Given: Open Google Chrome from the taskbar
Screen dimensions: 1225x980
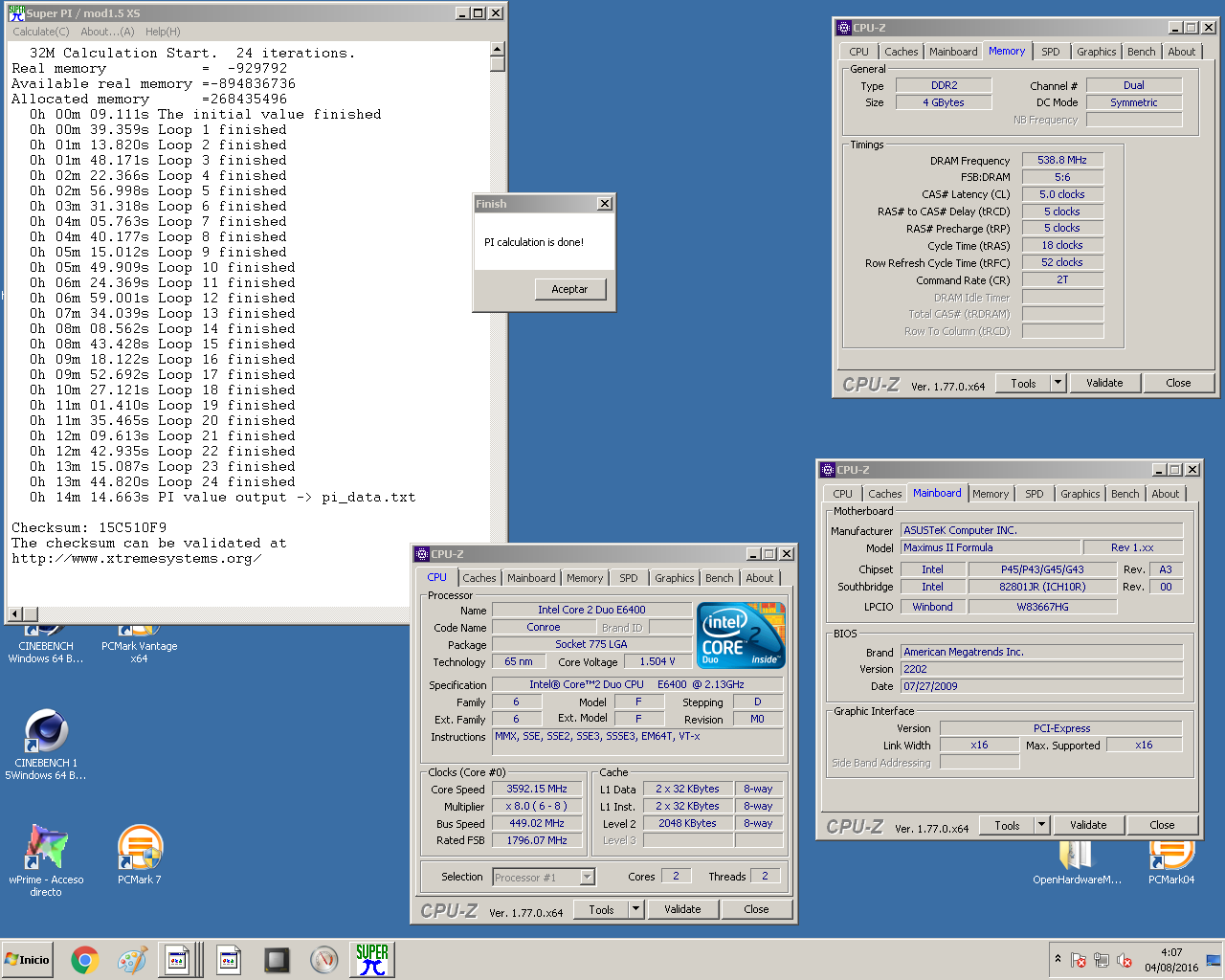Looking at the screenshot, I should click(x=84, y=960).
